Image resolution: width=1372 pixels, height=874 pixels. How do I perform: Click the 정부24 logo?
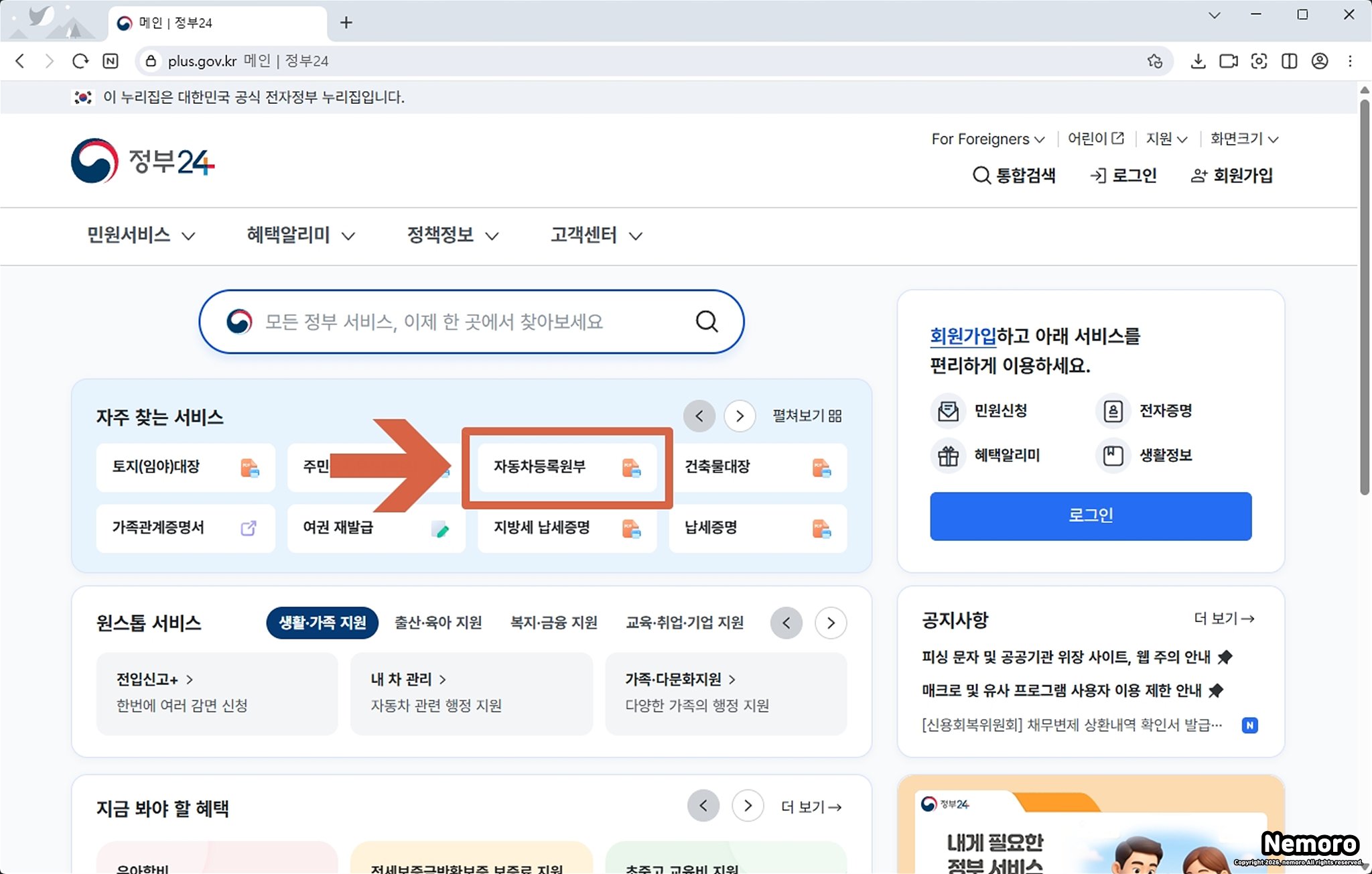tap(143, 161)
